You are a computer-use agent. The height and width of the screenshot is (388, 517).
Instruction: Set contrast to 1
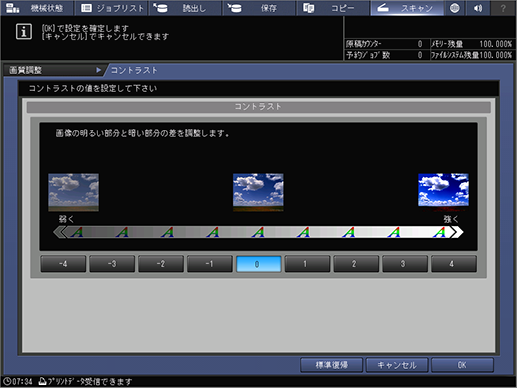307,264
